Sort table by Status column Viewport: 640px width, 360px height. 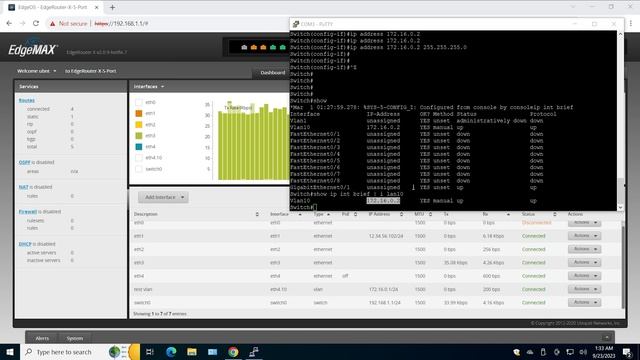coord(539,214)
